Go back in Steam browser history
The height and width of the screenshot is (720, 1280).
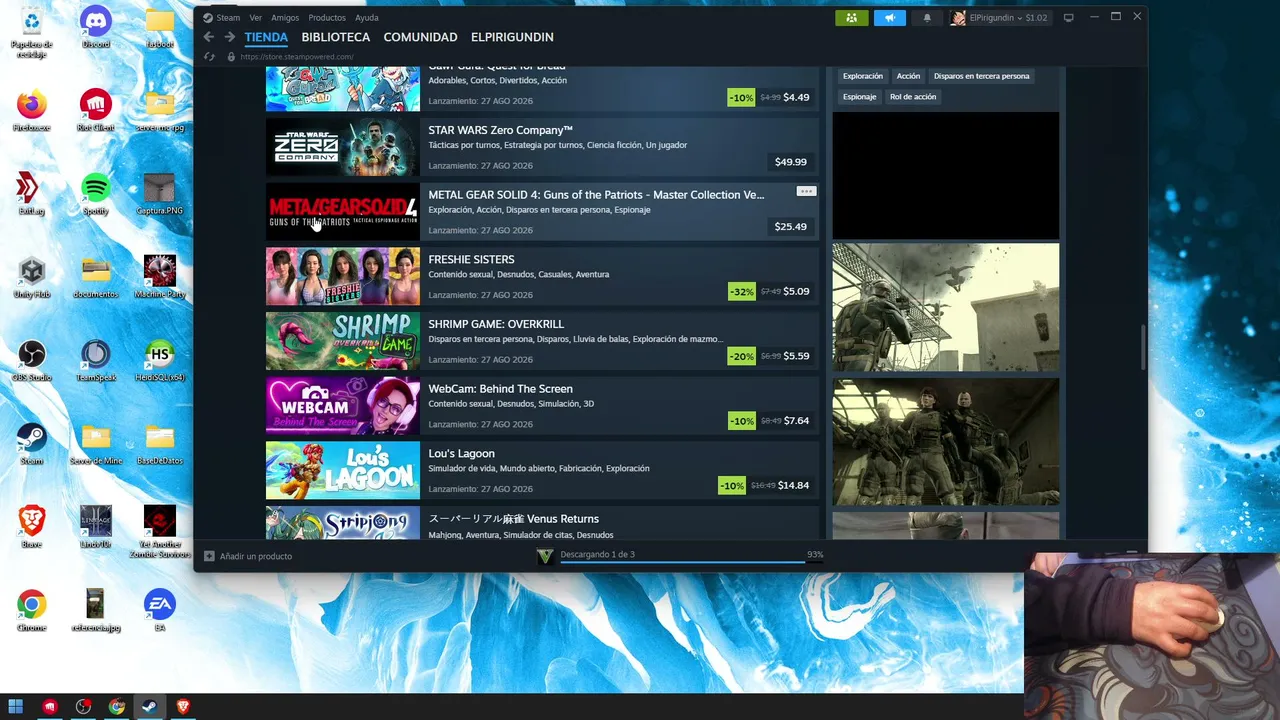tap(208, 37)
